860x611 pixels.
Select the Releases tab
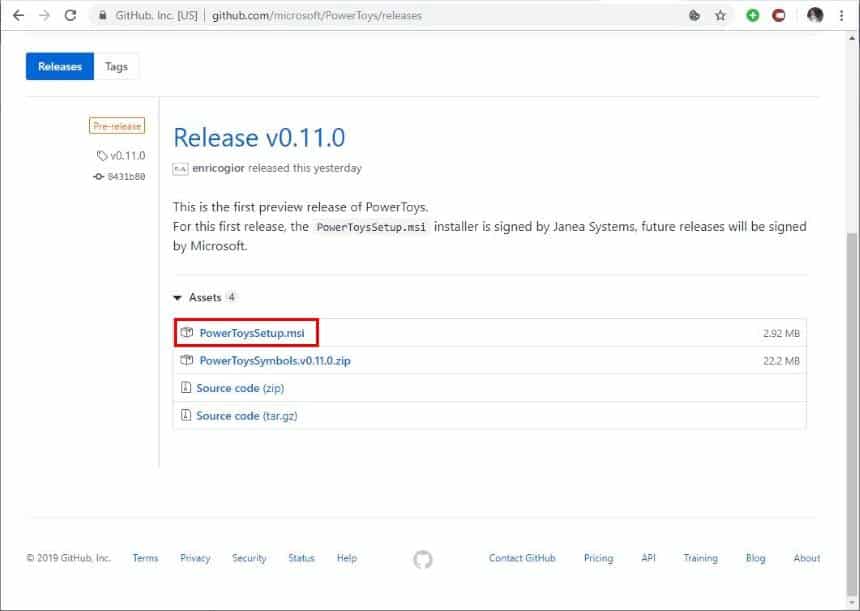click(60, 66)
